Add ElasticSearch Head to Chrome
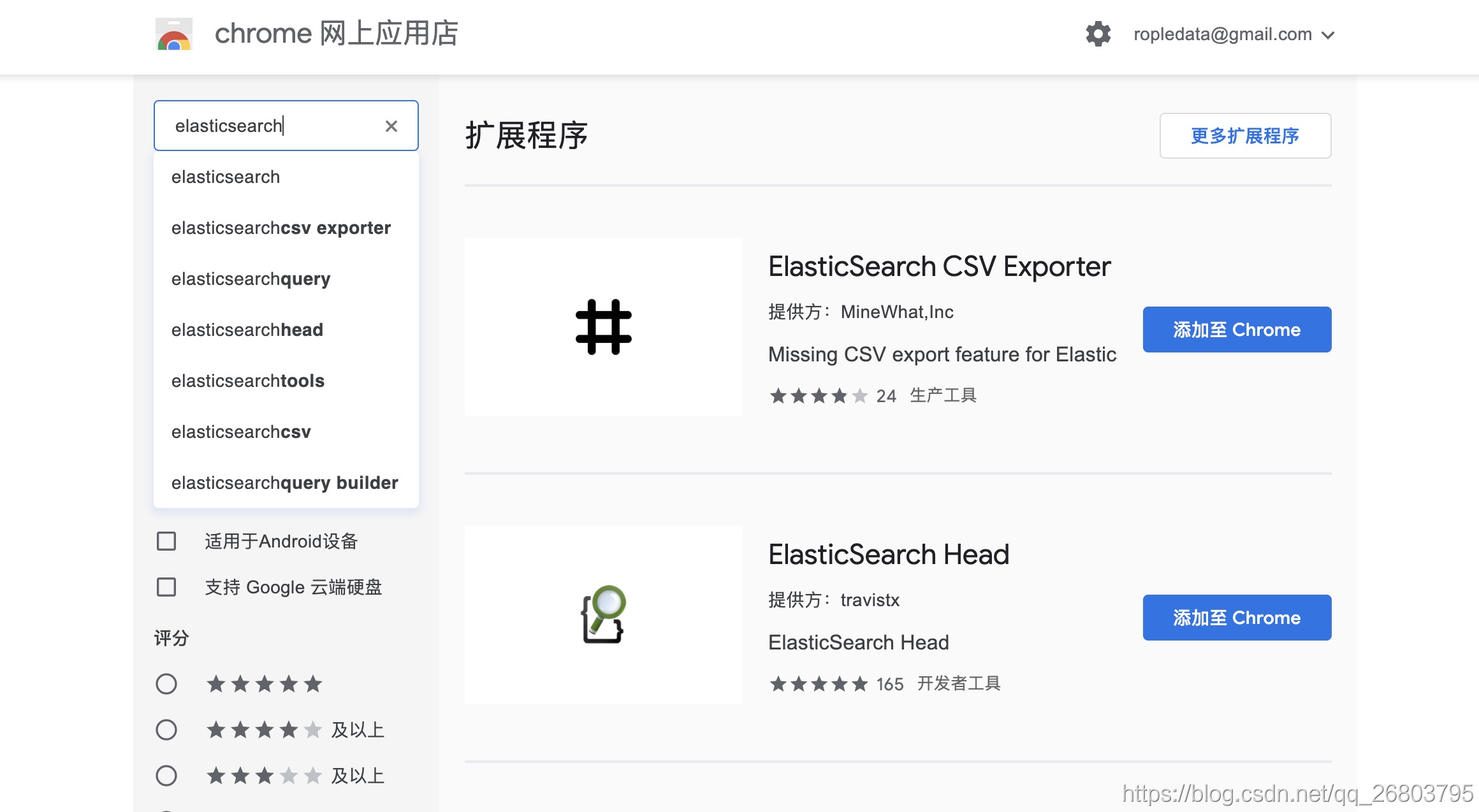 coord(1237,618)
